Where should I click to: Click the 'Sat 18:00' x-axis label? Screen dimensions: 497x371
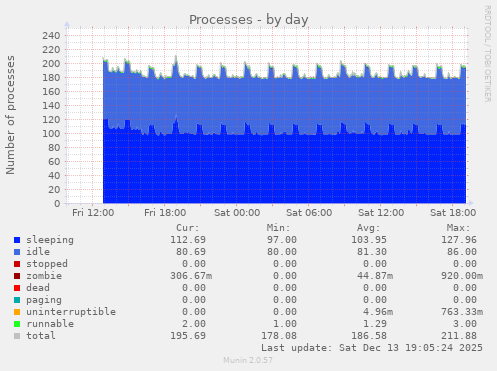coord(453,213)
